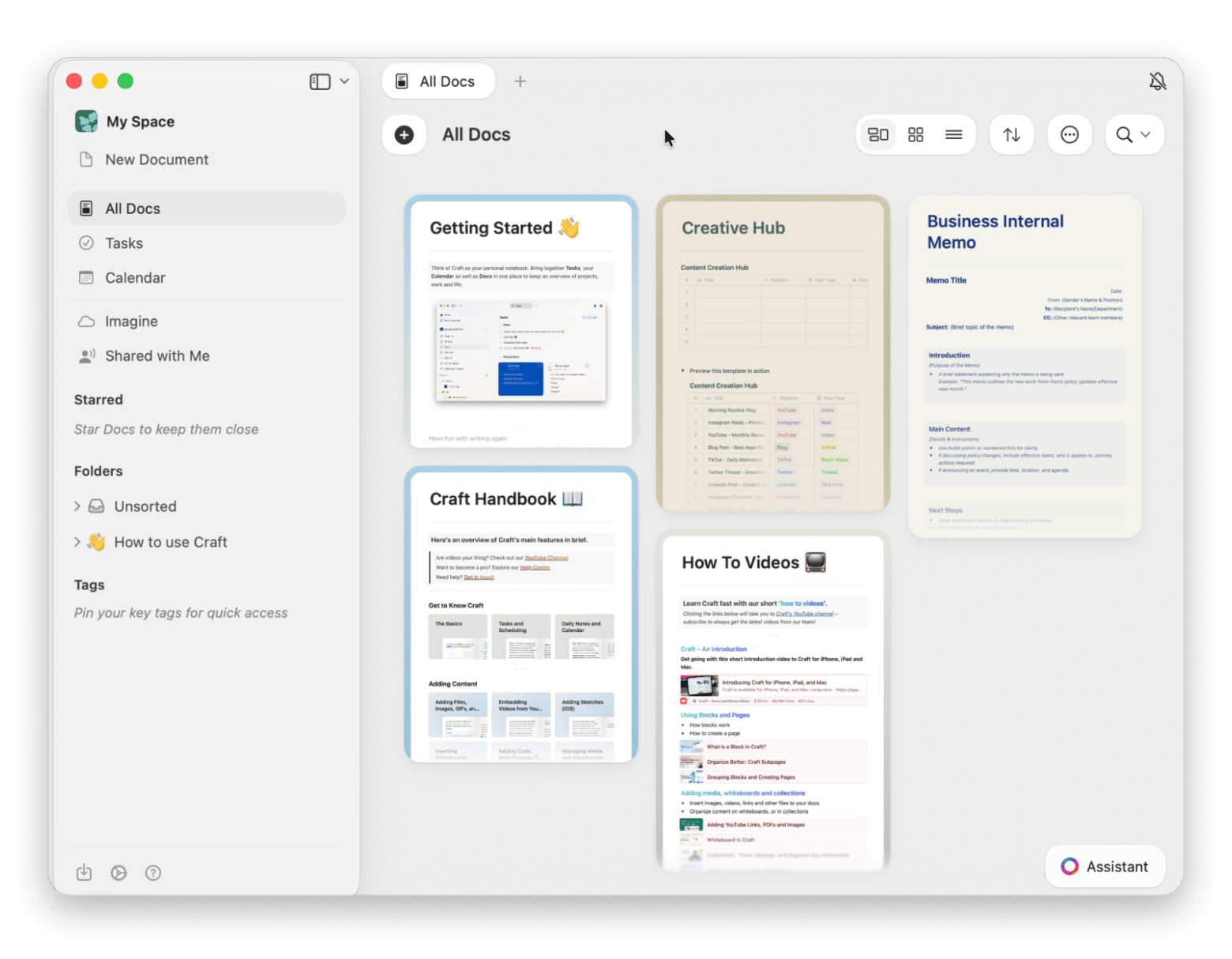1232x959 pixels.
Task: Click 'Star Docs to keep them close' hint
Action: pyautogui.click(x=167, y=430)
